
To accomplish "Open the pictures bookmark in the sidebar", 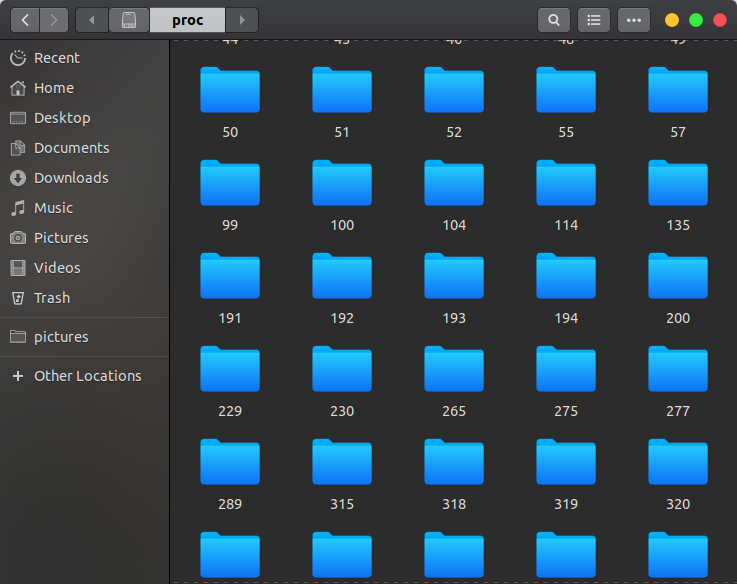I will point(85,337).
